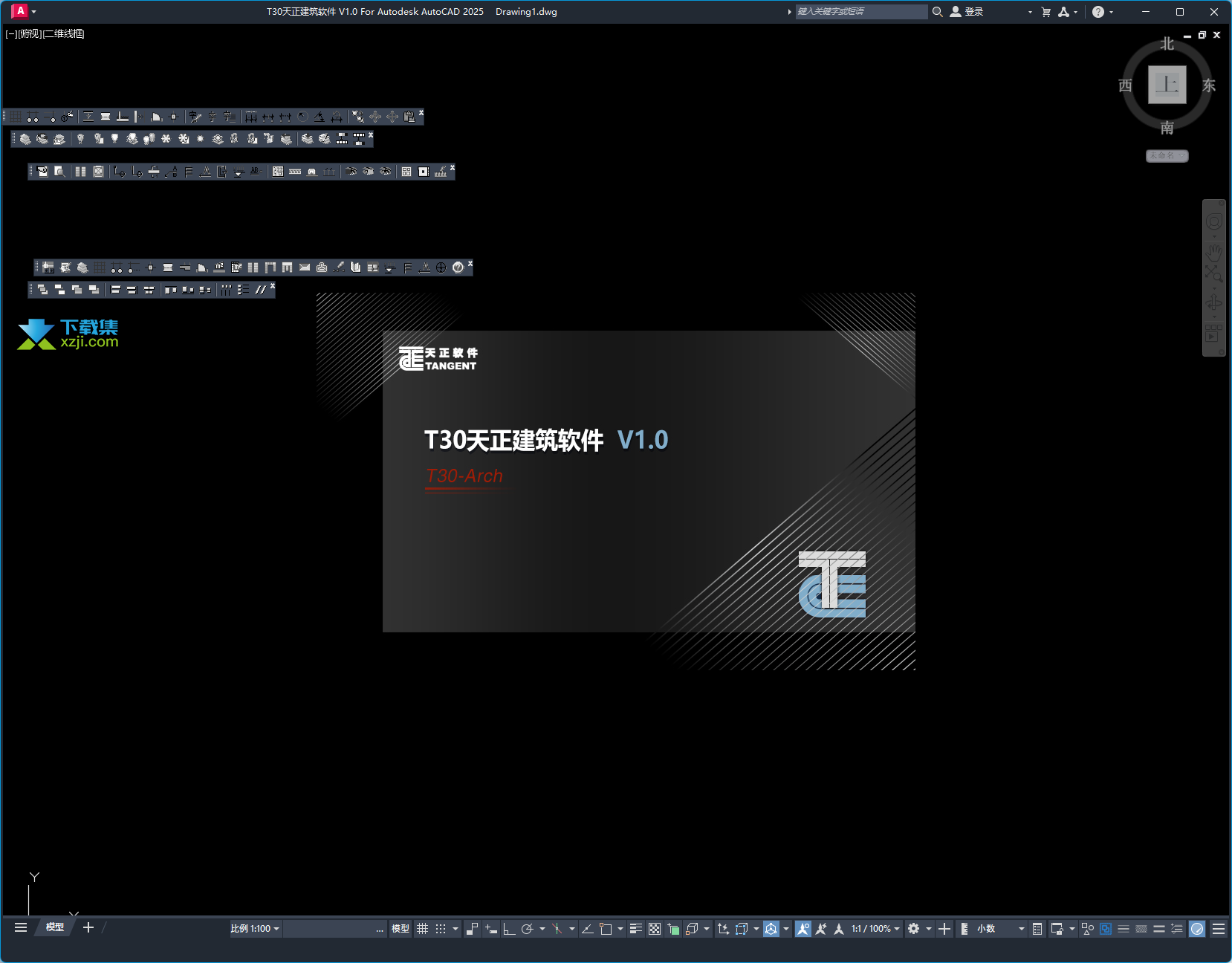Open the AutoCAD application menu A
This screenshot has height=963, width=1232.
point(20,11)
